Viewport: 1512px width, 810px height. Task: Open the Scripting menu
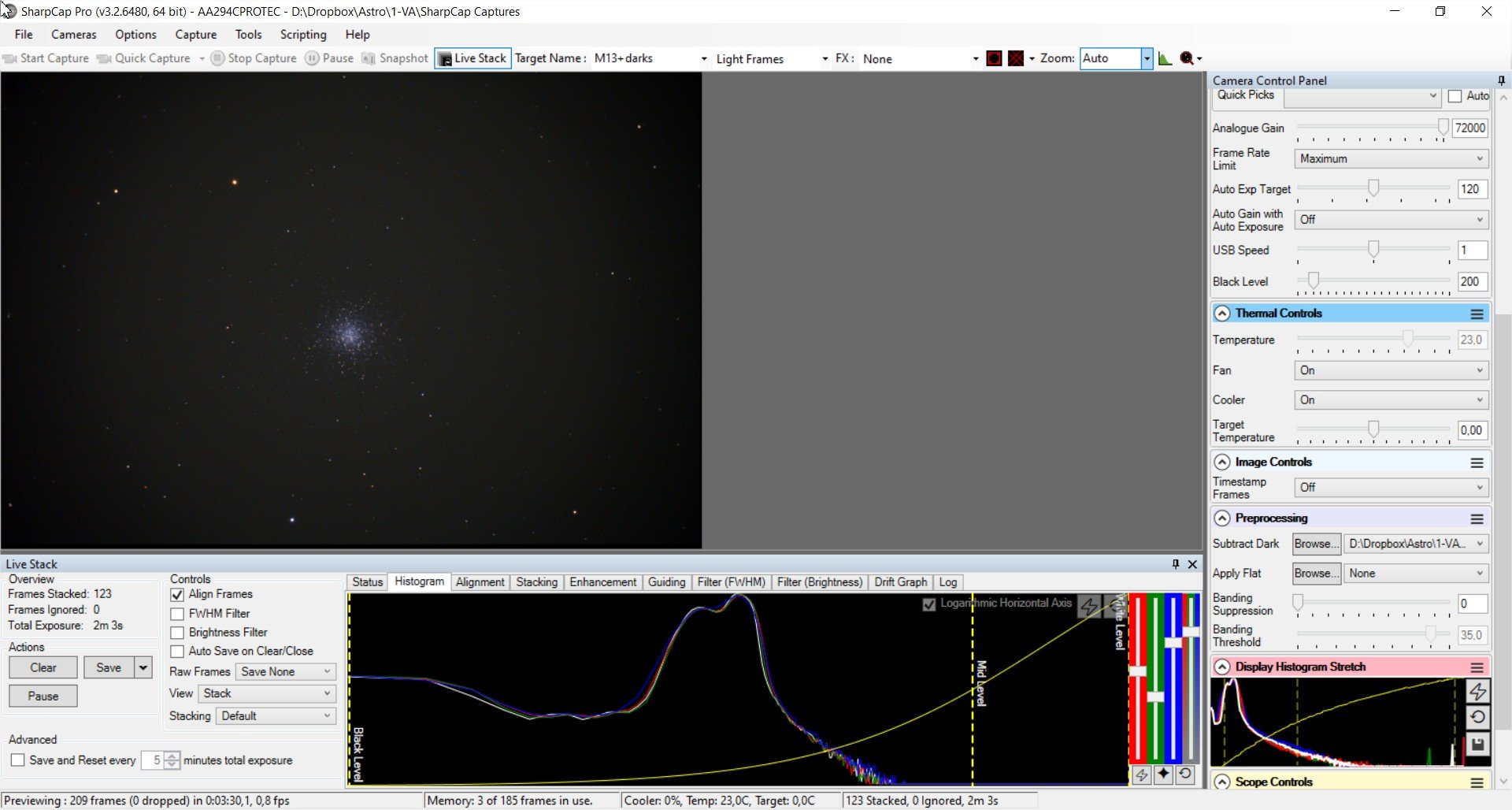303,35
